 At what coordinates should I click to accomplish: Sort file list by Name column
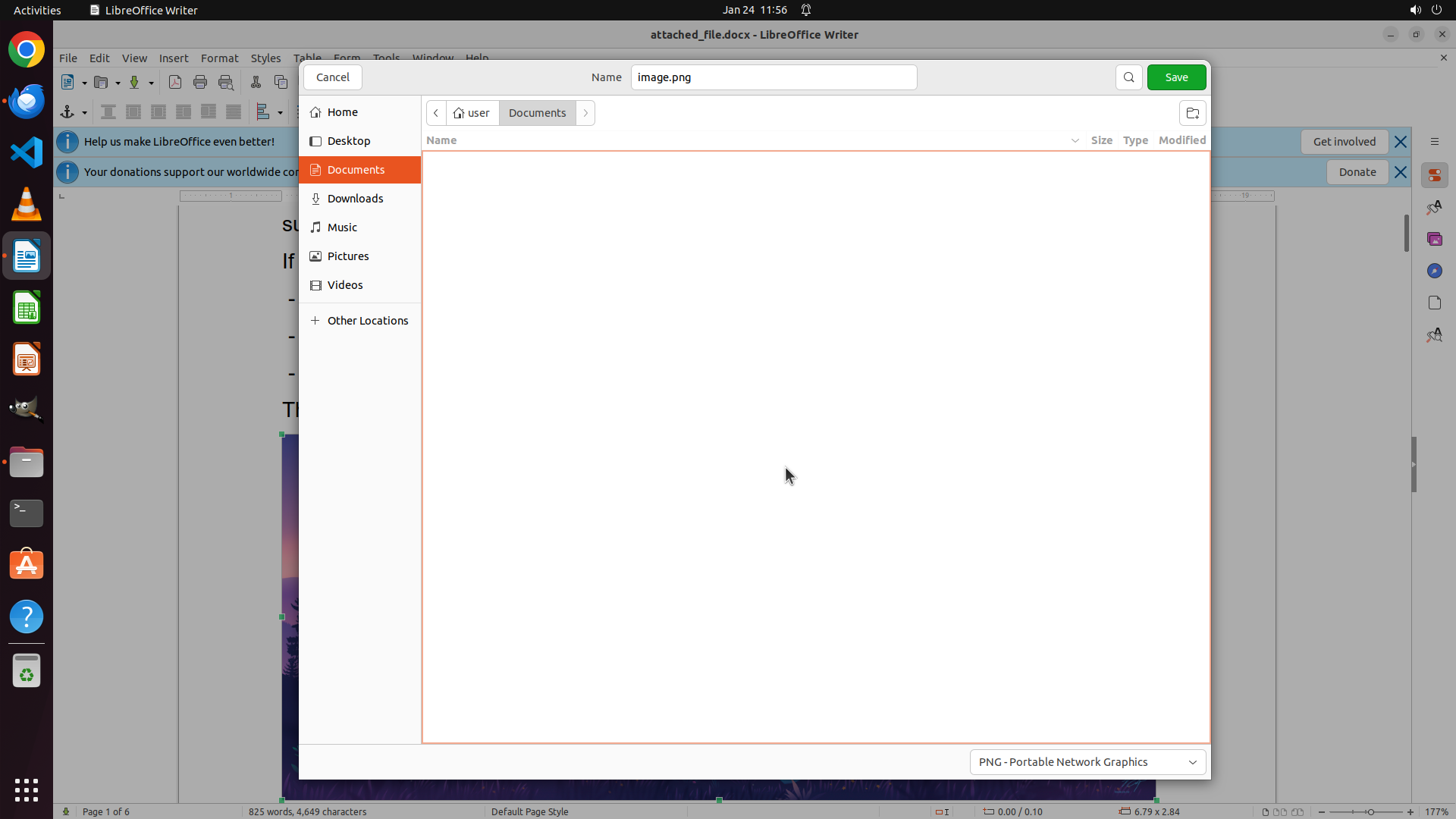[x=441, y=140]
